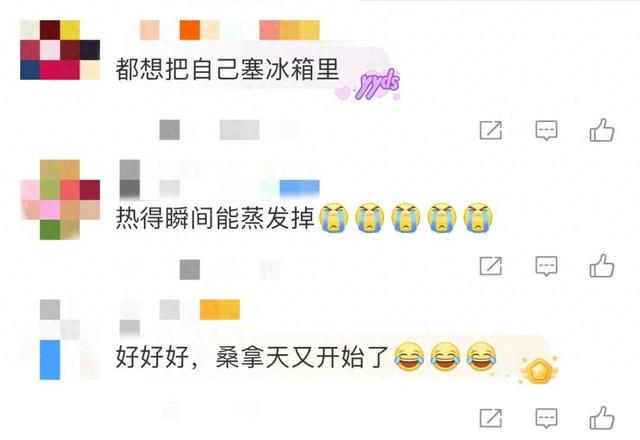Open replies for 热得瞬间能蒸发掉 comment
This screenshot has height=440, width=640.
(x=546, y=266)
